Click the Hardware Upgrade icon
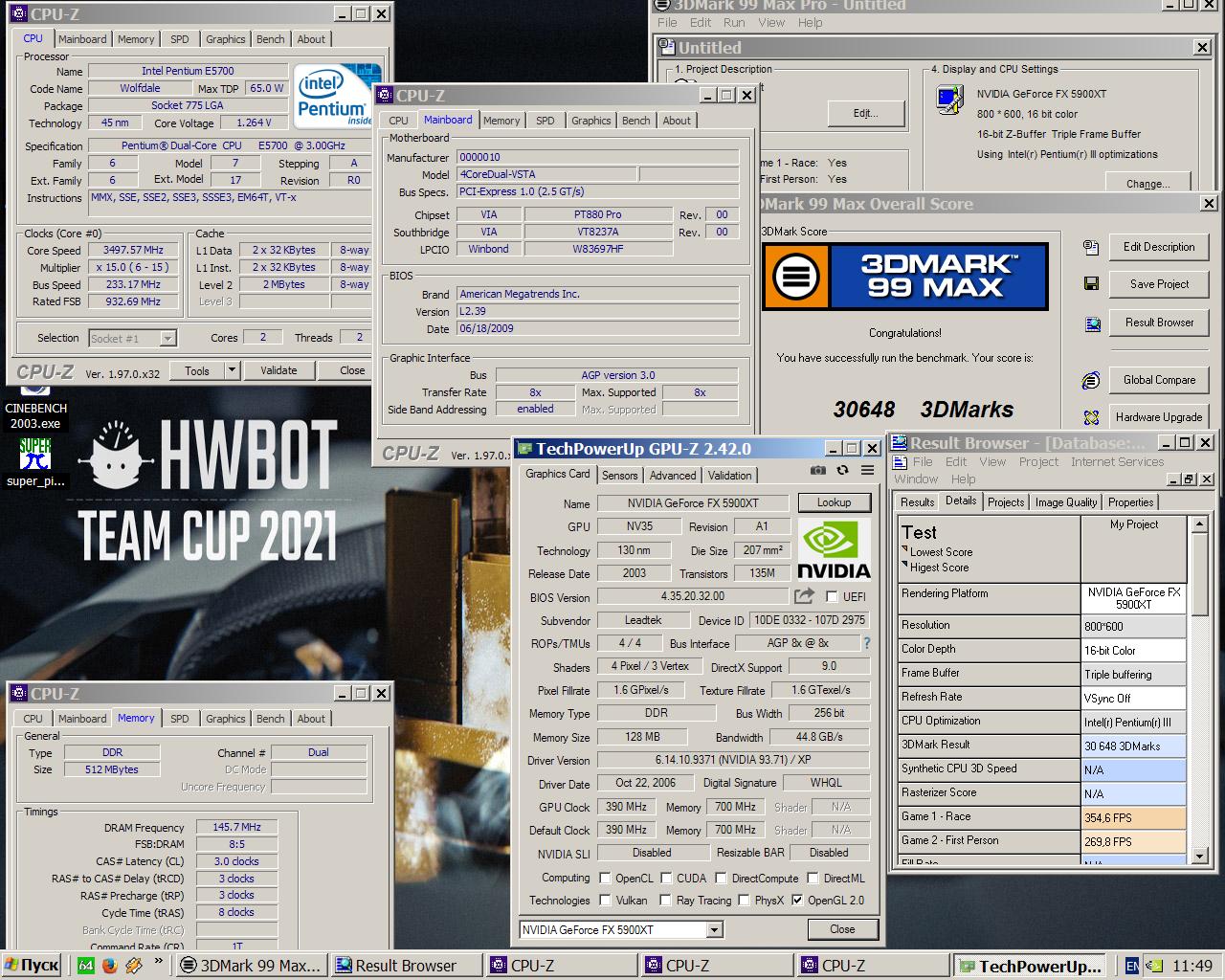Image resolution: width=1225 pixels, height=980 pixels. point(1091,417)
